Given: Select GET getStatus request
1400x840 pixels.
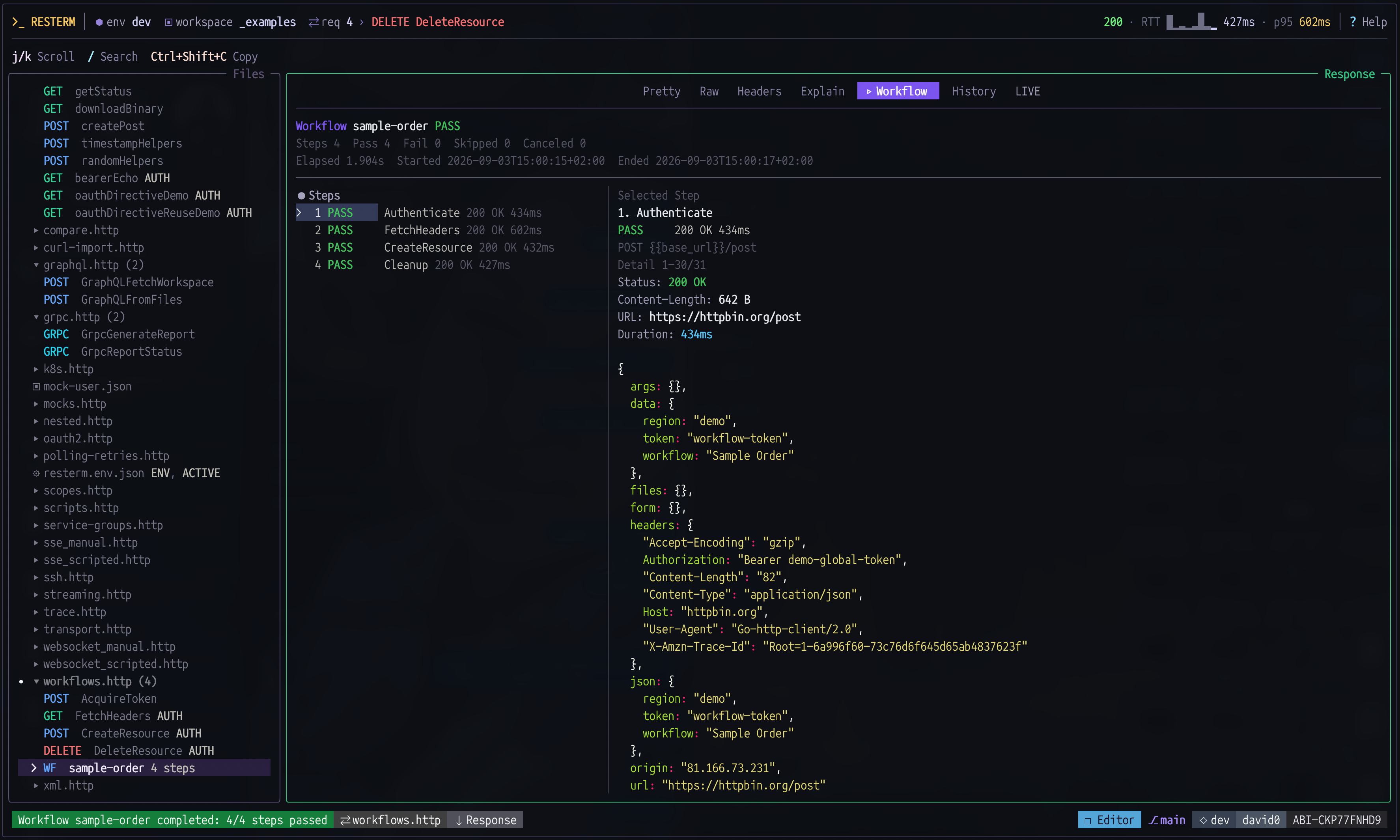Looking at the screenshot, I should pyautogui.click(x=88, y=92).
